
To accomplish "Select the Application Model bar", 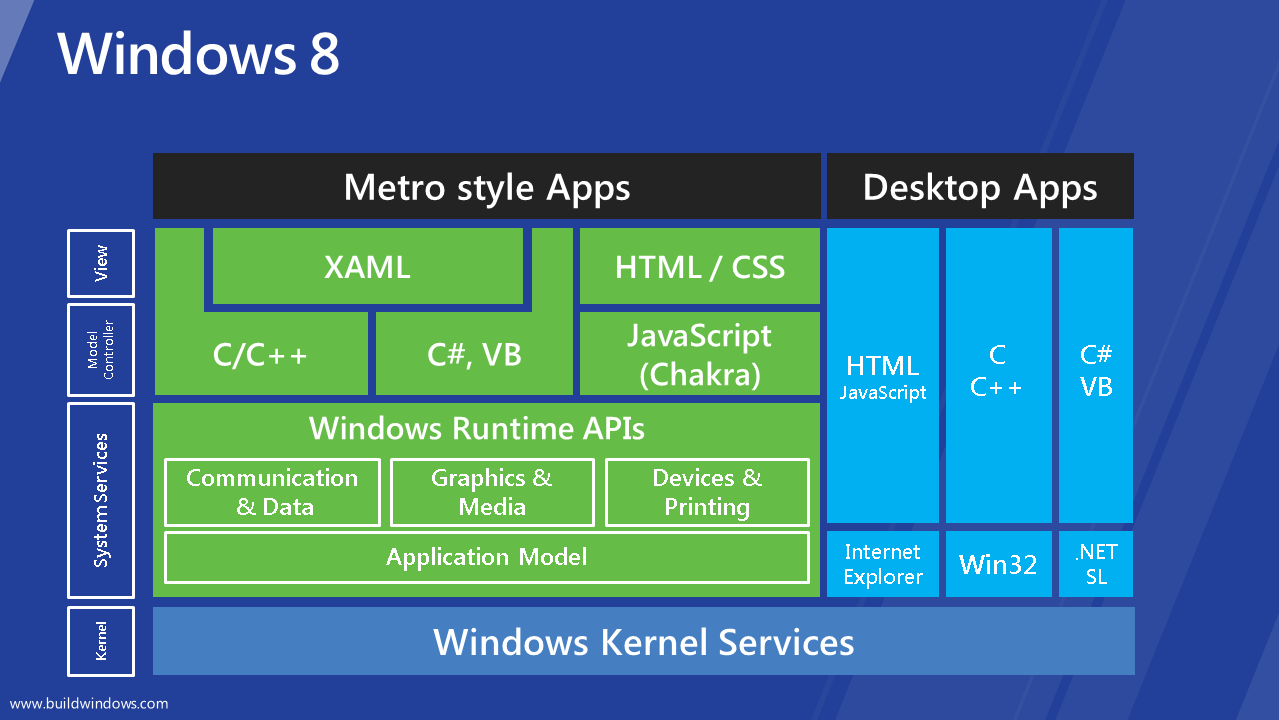I will (486, 557).
